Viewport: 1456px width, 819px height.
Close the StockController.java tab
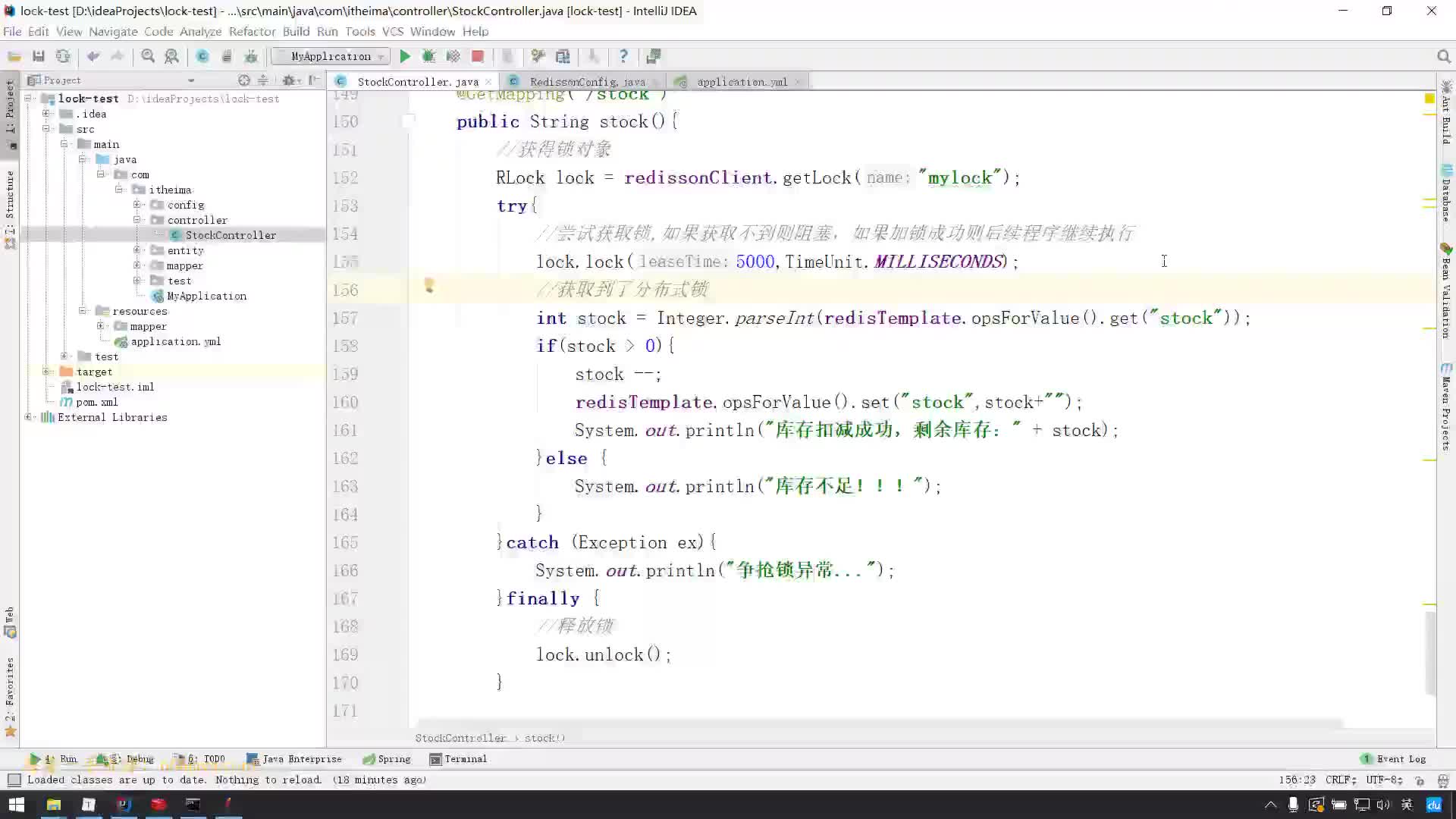click(488, 82)
